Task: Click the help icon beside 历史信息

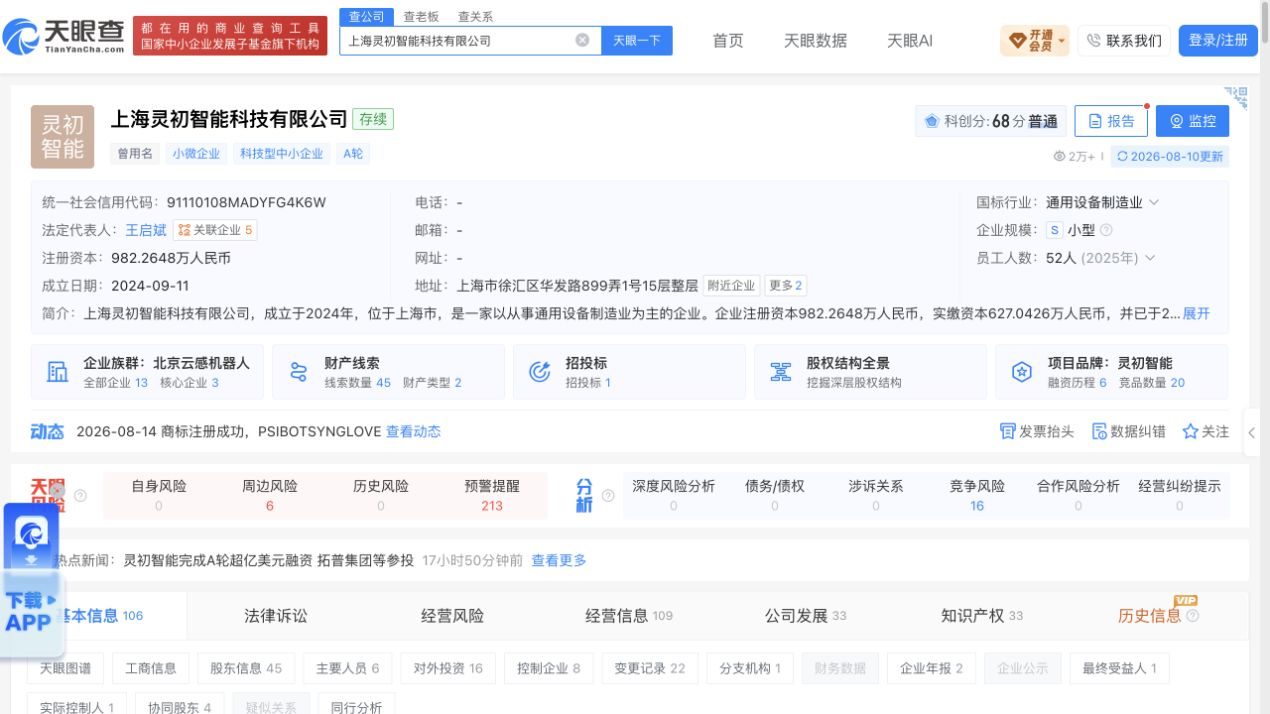Action: (1192, 616)
